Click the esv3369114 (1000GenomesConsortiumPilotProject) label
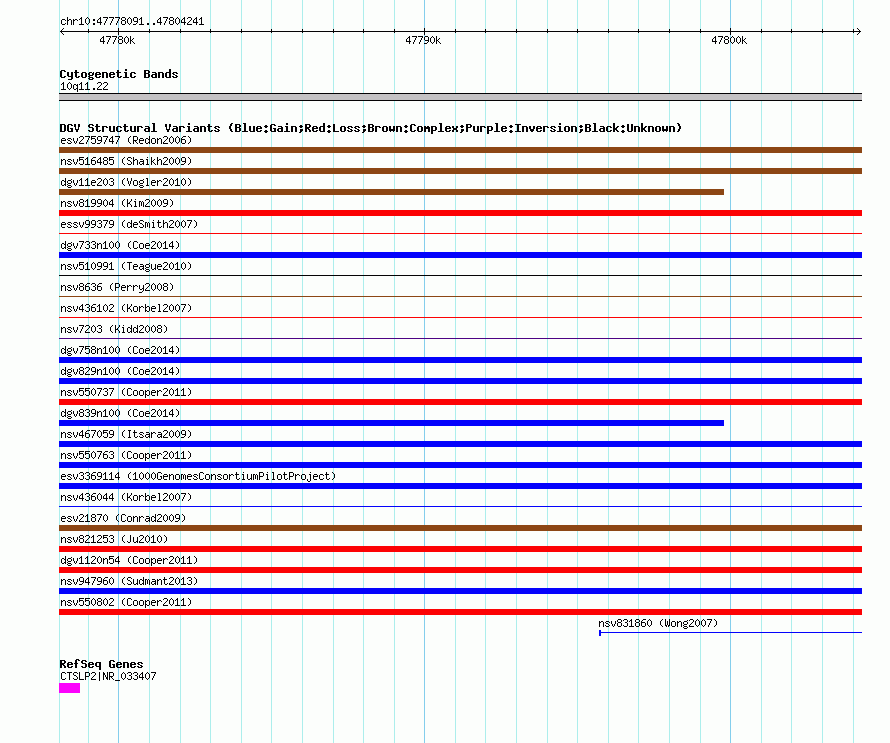 point(198,476)
